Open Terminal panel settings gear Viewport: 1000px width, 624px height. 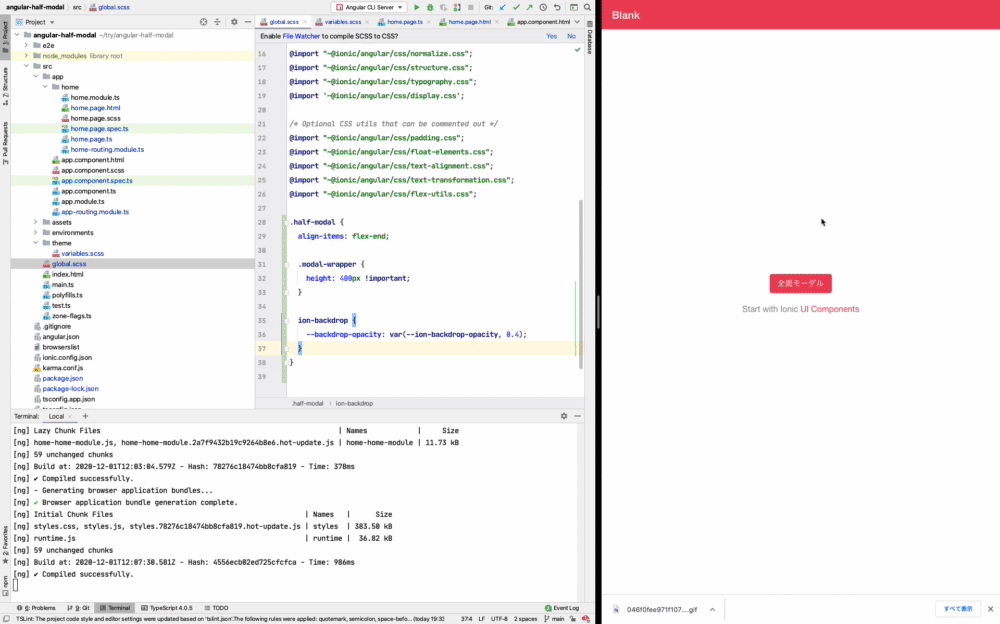564,416
